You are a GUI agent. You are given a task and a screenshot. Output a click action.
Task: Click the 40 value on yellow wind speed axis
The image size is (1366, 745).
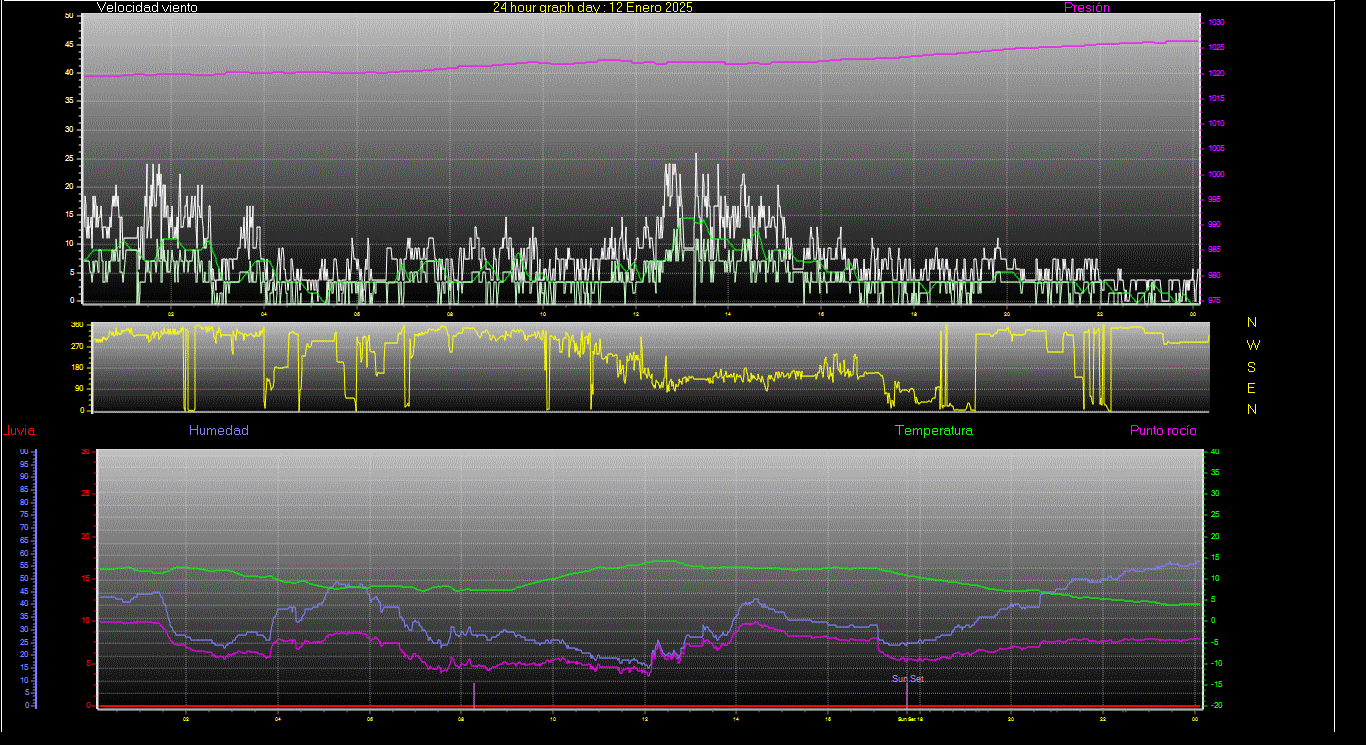point(69,73)
